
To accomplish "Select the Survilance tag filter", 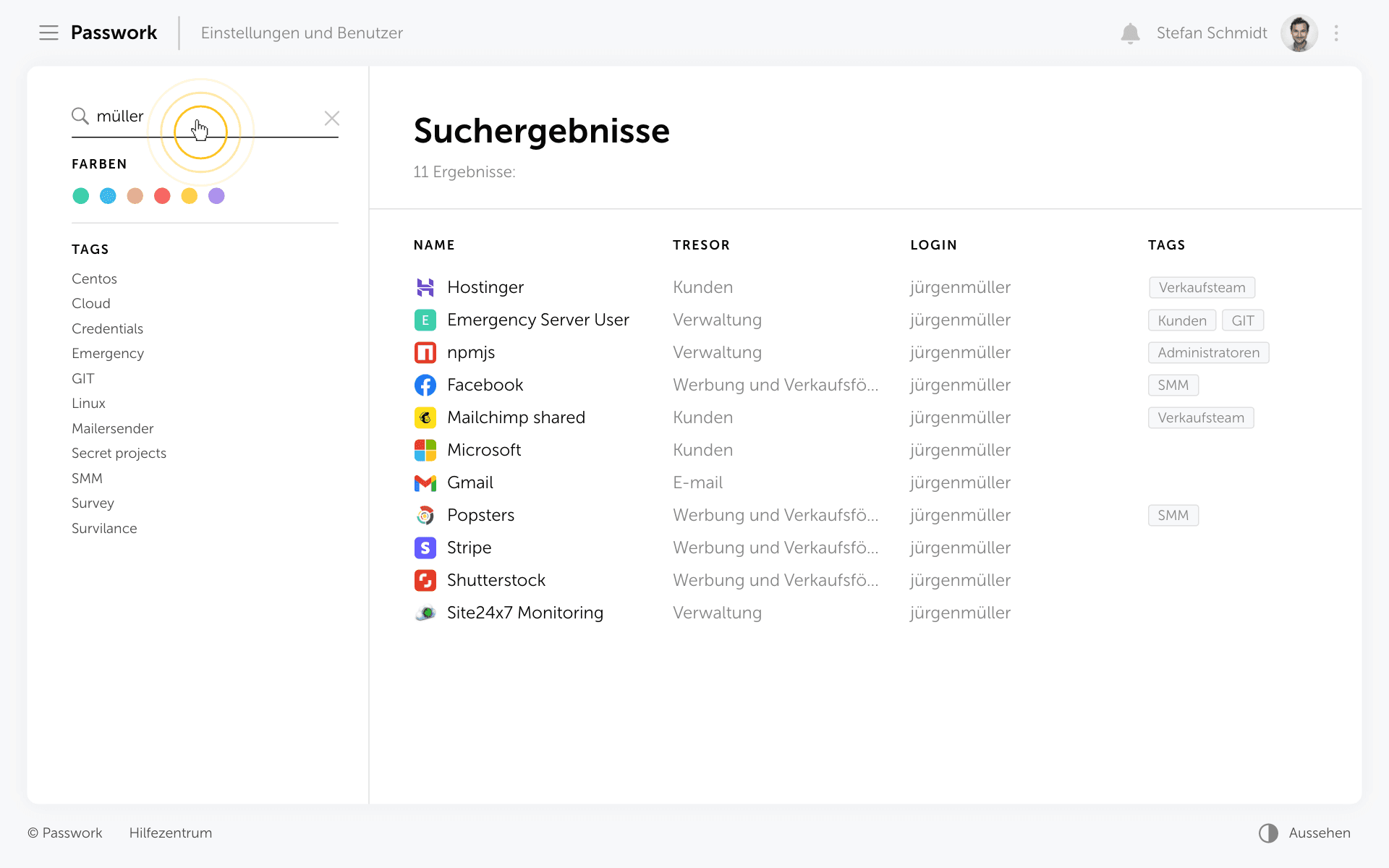I will tap(104, 528).
